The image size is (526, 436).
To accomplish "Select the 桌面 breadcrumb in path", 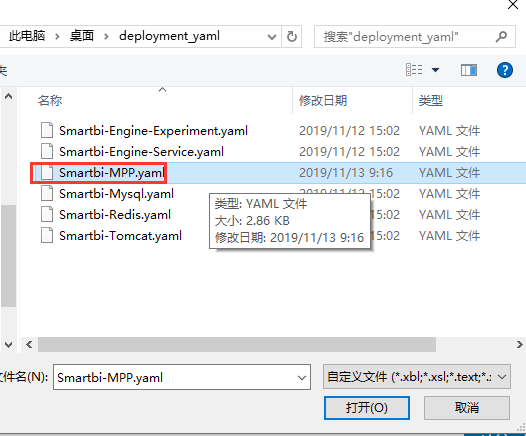I will coord(82,36).
